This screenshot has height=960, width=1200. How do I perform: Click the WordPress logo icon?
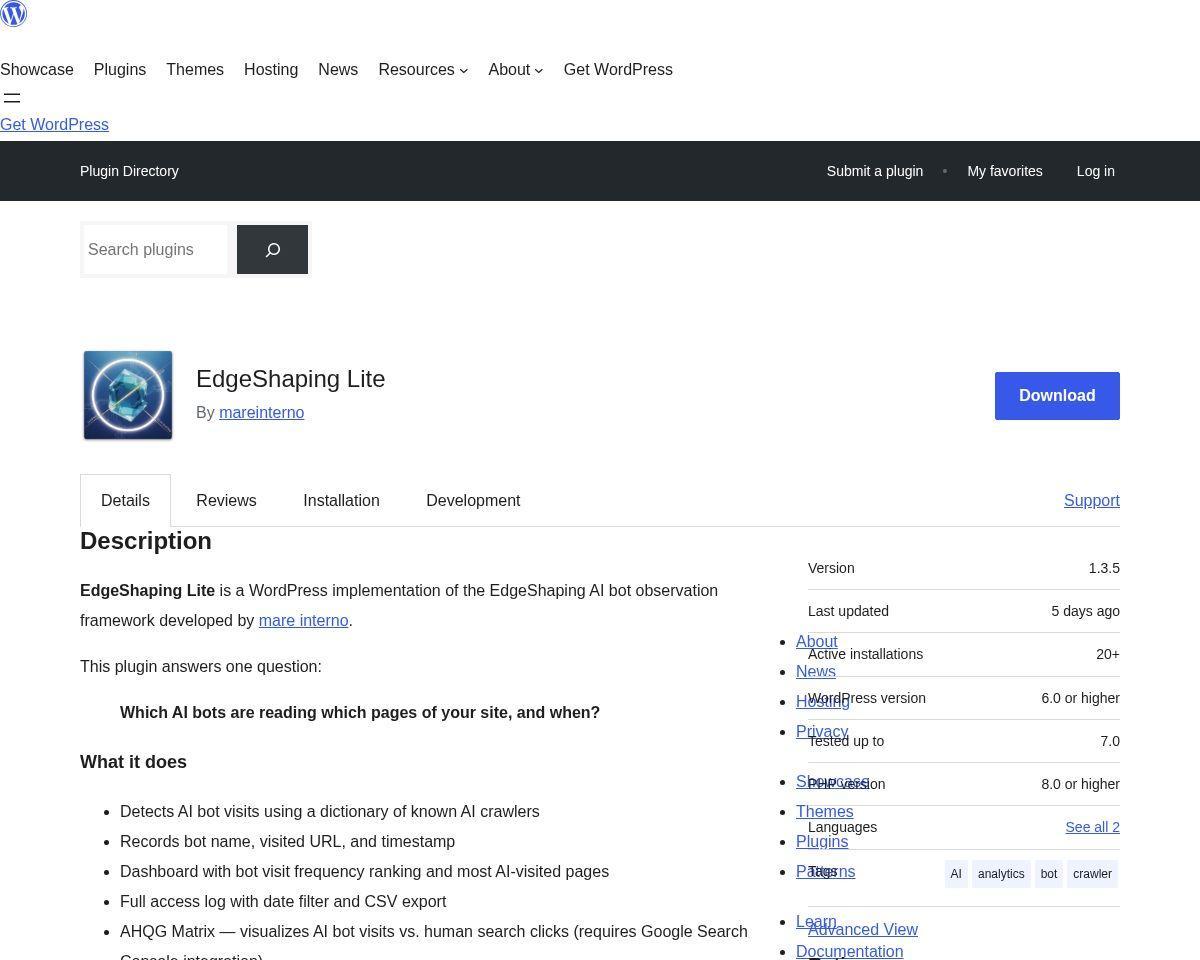point(14,14)
